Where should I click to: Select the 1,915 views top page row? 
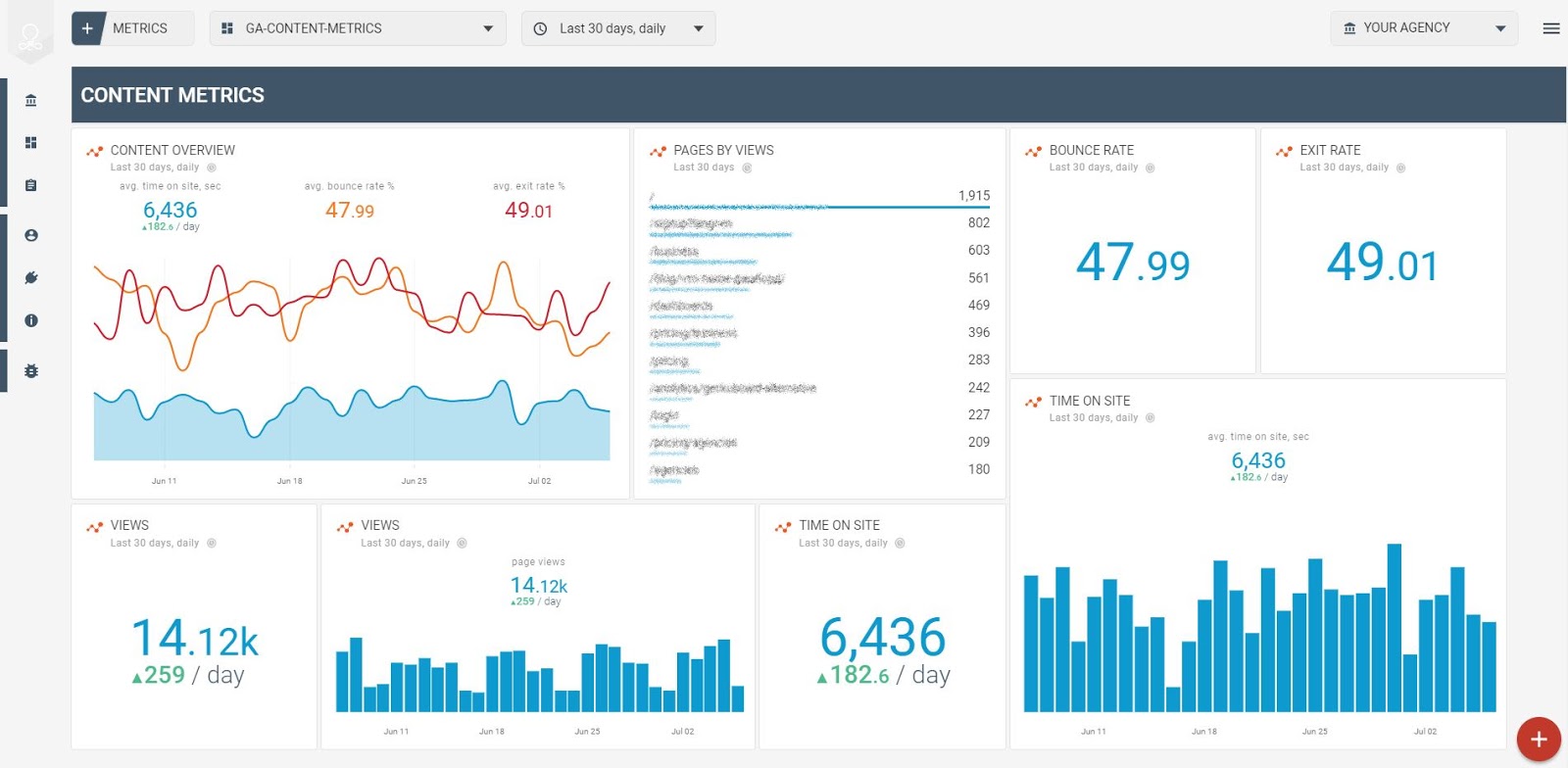point(819,198)
